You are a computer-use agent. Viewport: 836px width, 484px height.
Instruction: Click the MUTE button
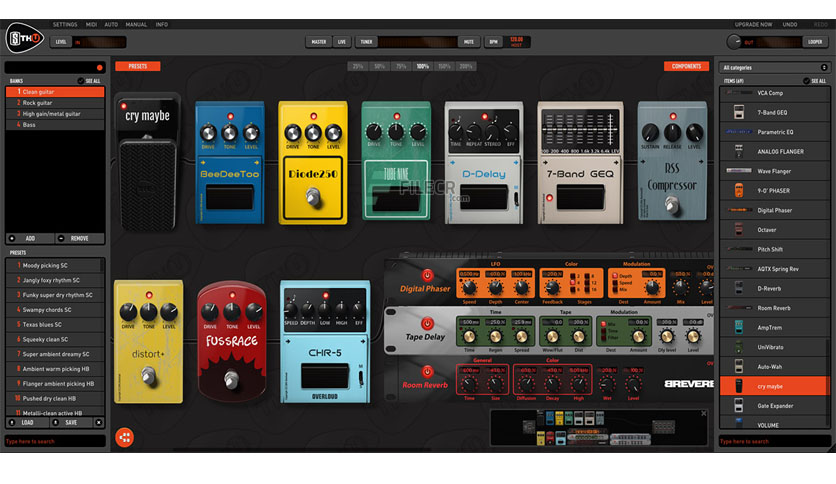469,42
